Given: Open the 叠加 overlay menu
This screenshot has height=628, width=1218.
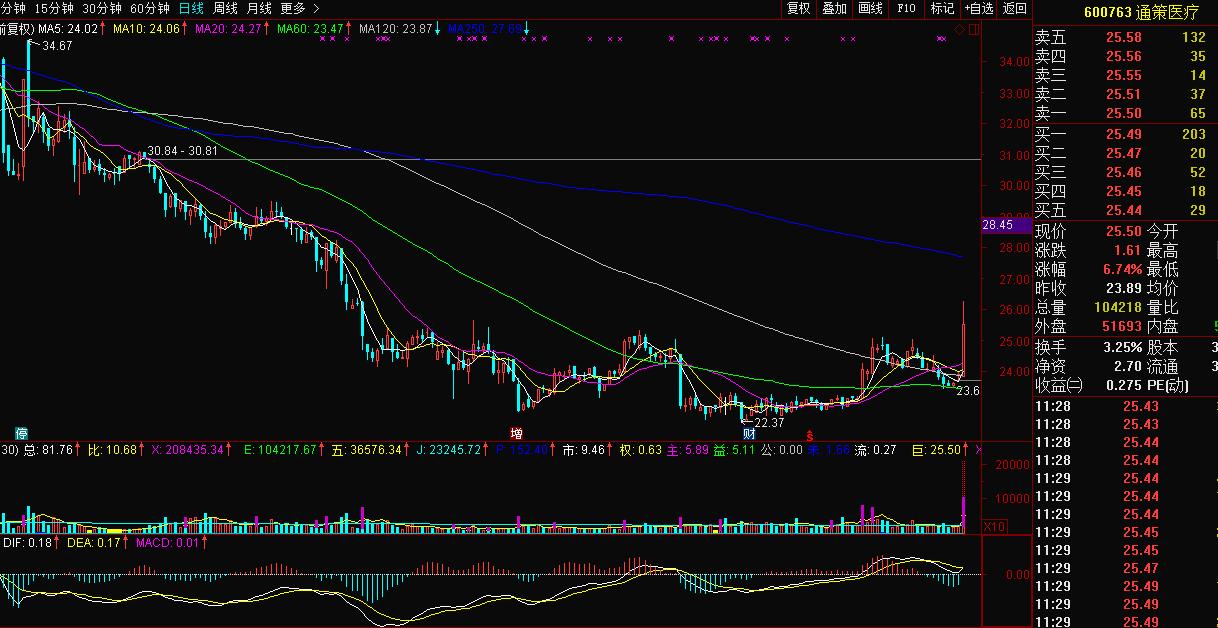Looking at the screenshot, I should click(x=834, y=8).
